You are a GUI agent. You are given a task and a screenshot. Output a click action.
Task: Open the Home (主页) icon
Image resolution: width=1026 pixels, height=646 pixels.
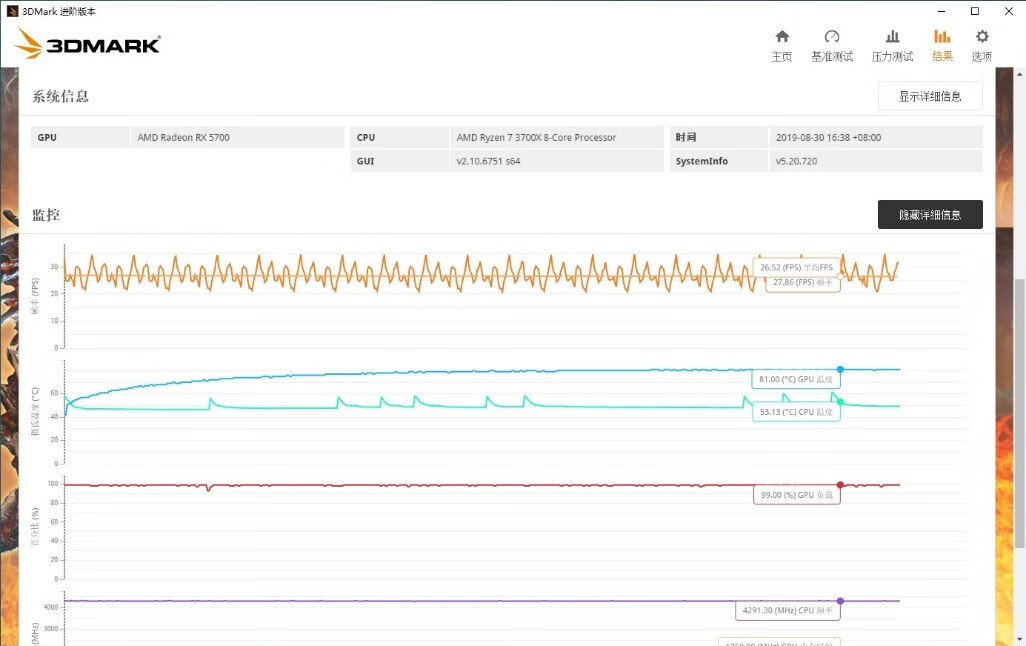coord(782,37)
